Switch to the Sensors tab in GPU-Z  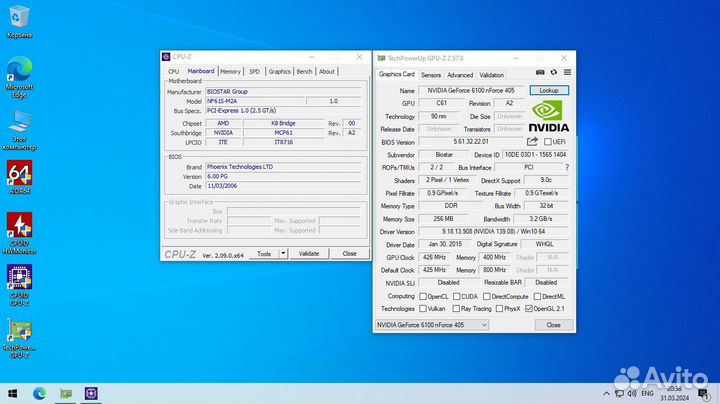click(431, 75)
